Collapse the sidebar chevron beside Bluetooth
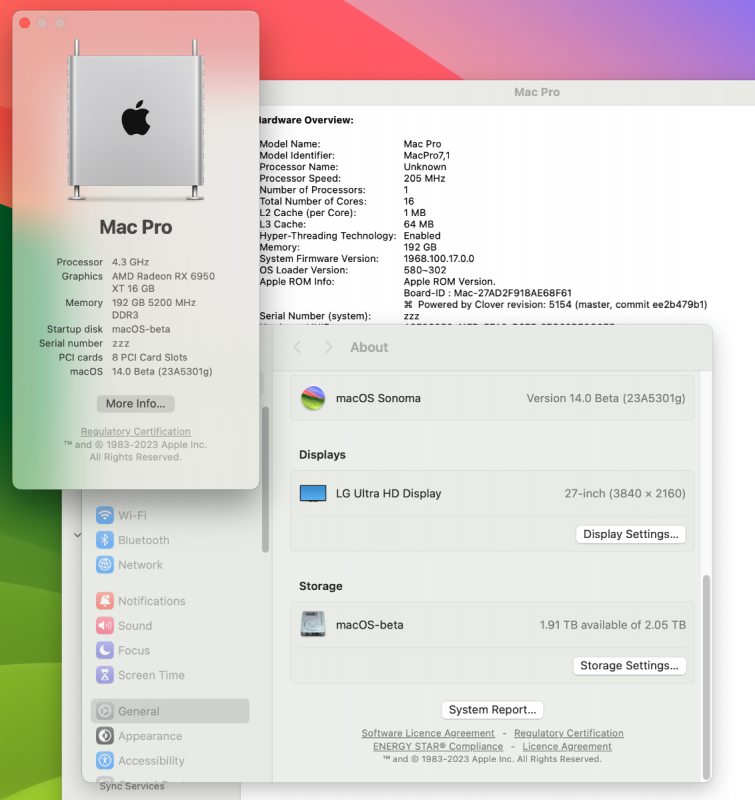 click(78, 535)
